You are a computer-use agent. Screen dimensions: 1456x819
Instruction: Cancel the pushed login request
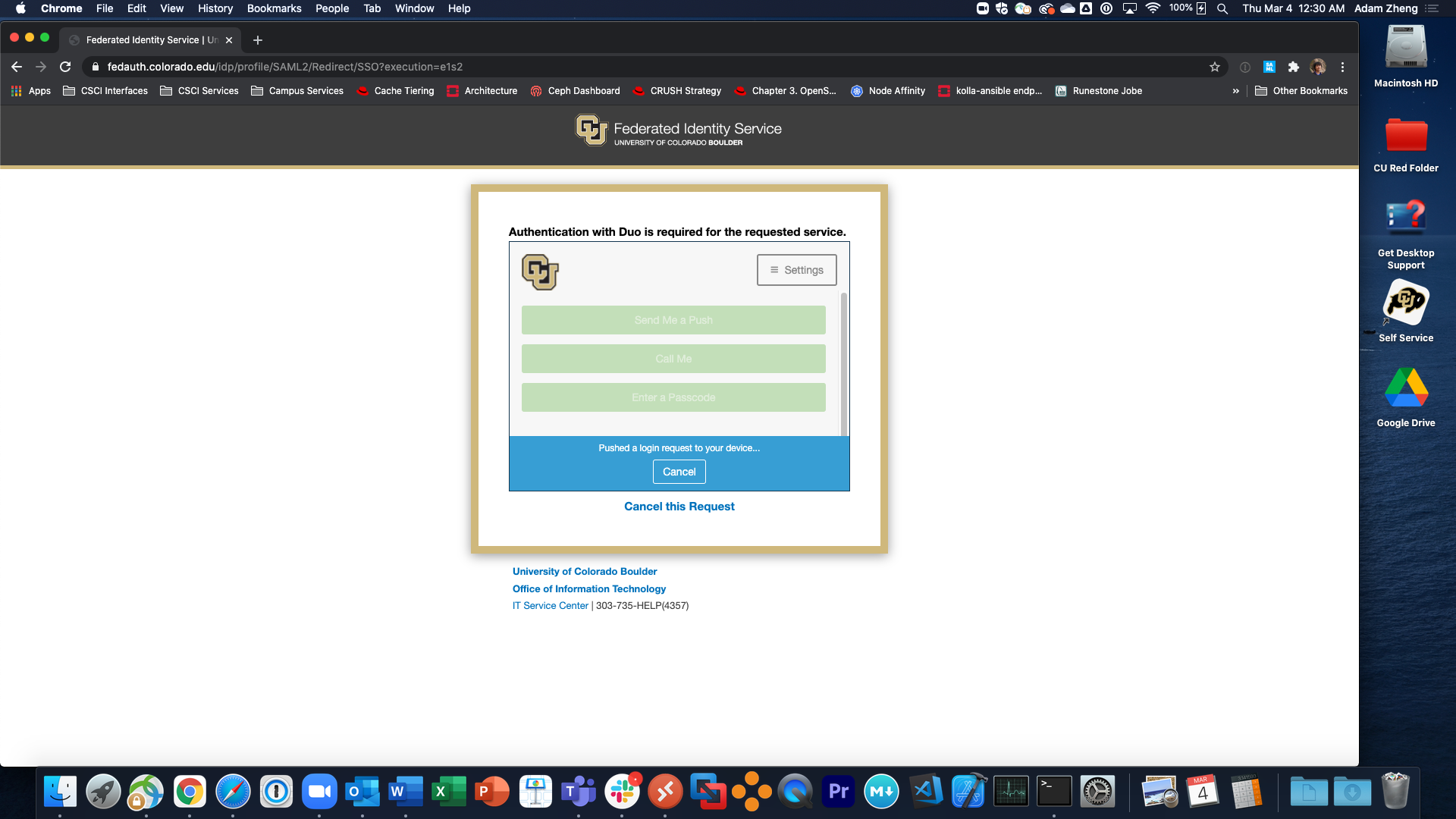click(679, 472)
